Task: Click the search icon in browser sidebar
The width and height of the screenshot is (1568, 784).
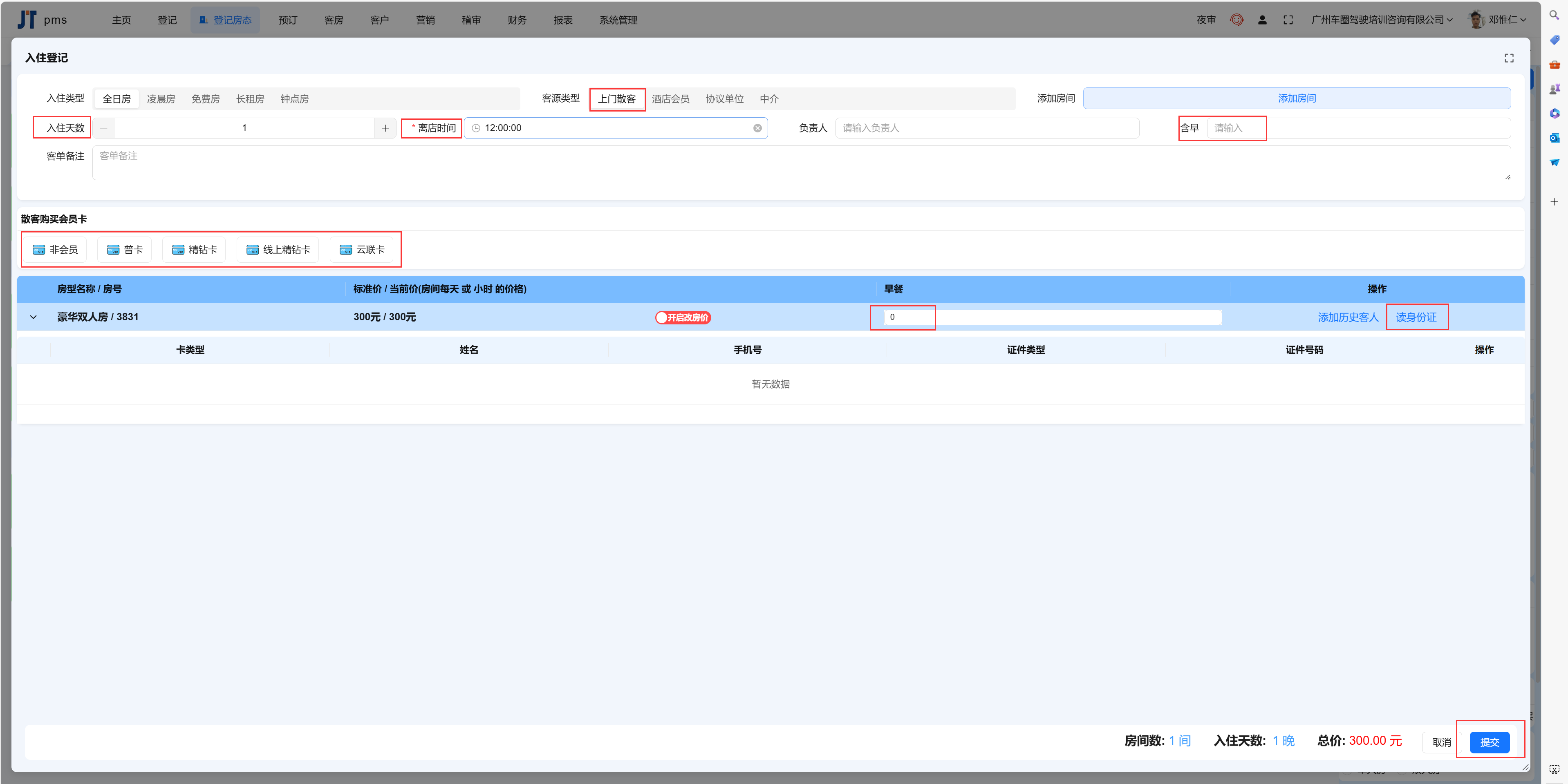Action: click(1554, 15)
